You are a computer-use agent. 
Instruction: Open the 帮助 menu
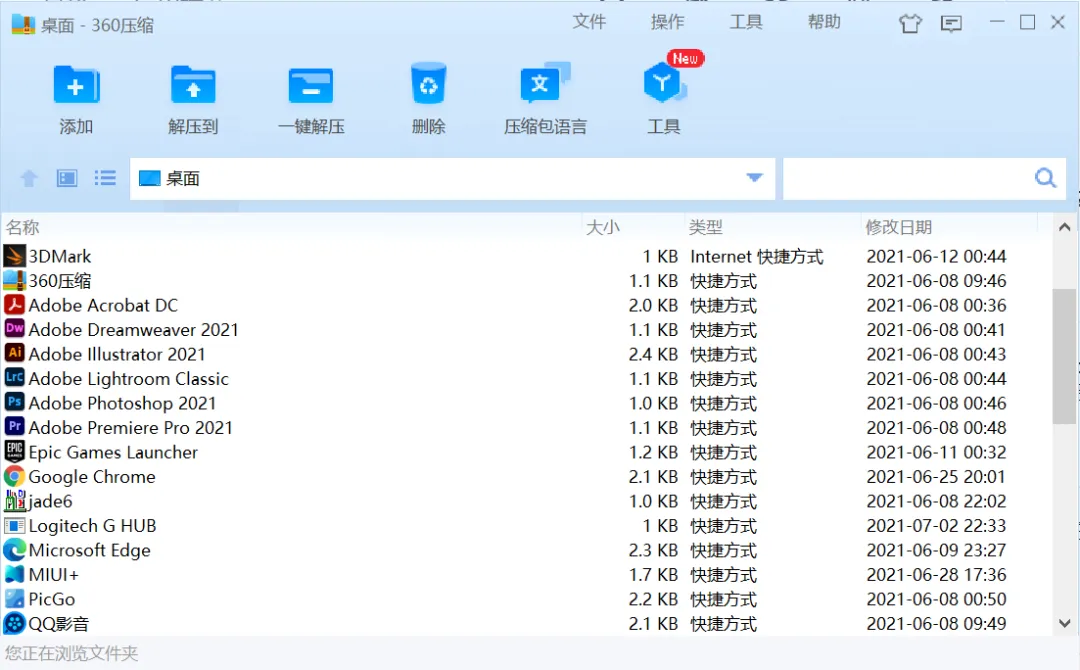click(x=824, y=22)
